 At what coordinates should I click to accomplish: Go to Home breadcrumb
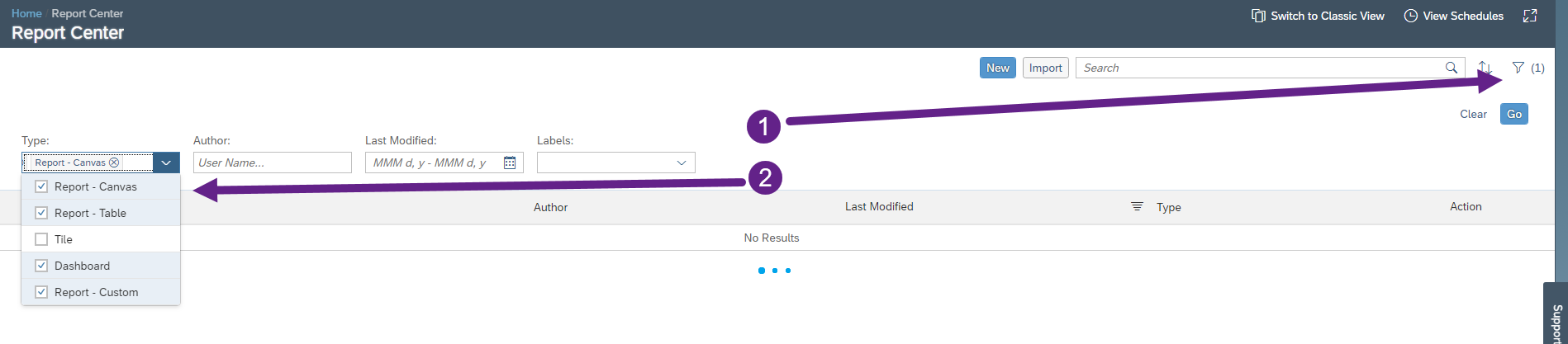tap(26, 13)
